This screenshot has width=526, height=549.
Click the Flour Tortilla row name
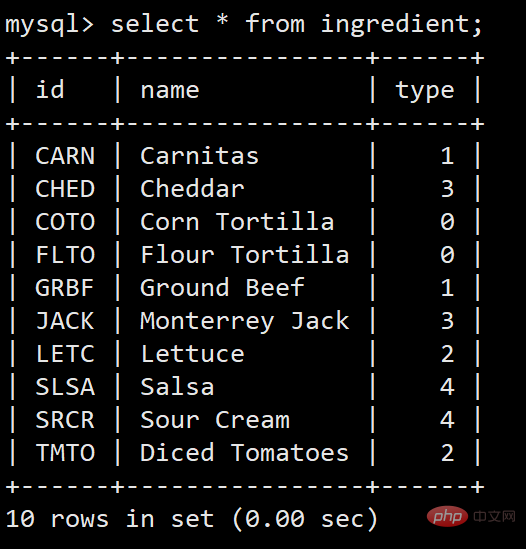[244, 254]
